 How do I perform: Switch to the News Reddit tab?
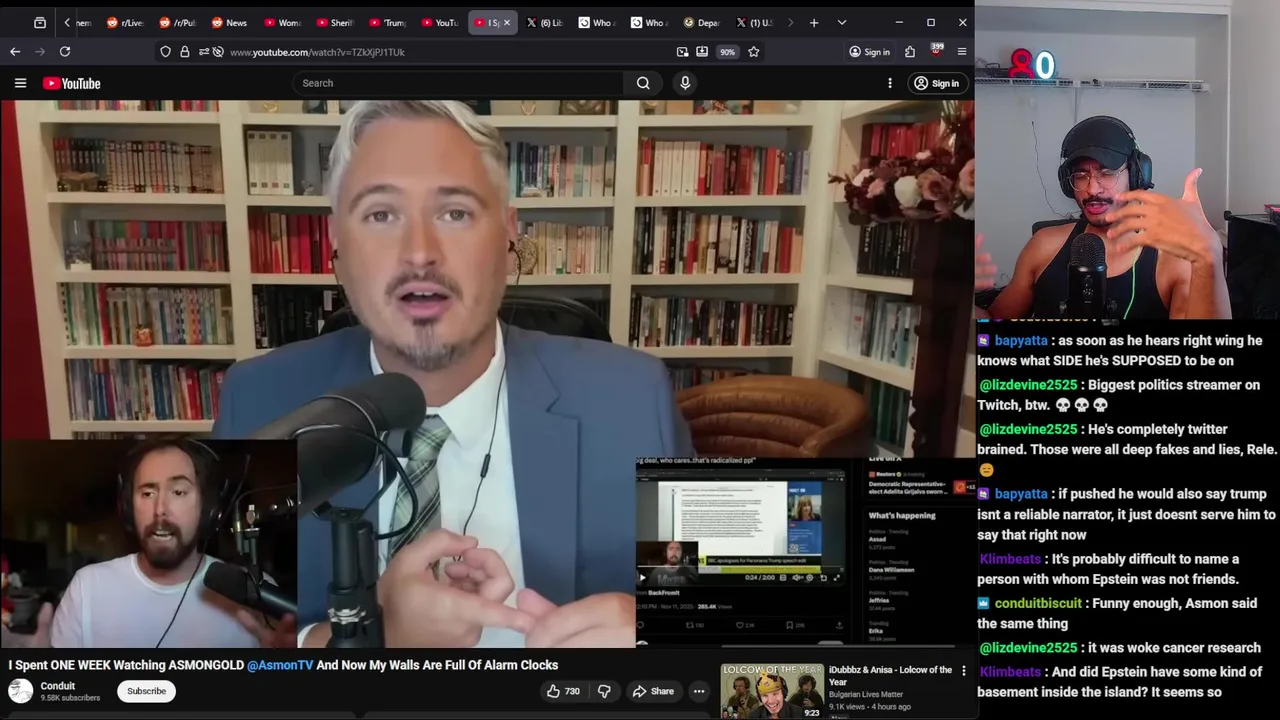[230, 22]
